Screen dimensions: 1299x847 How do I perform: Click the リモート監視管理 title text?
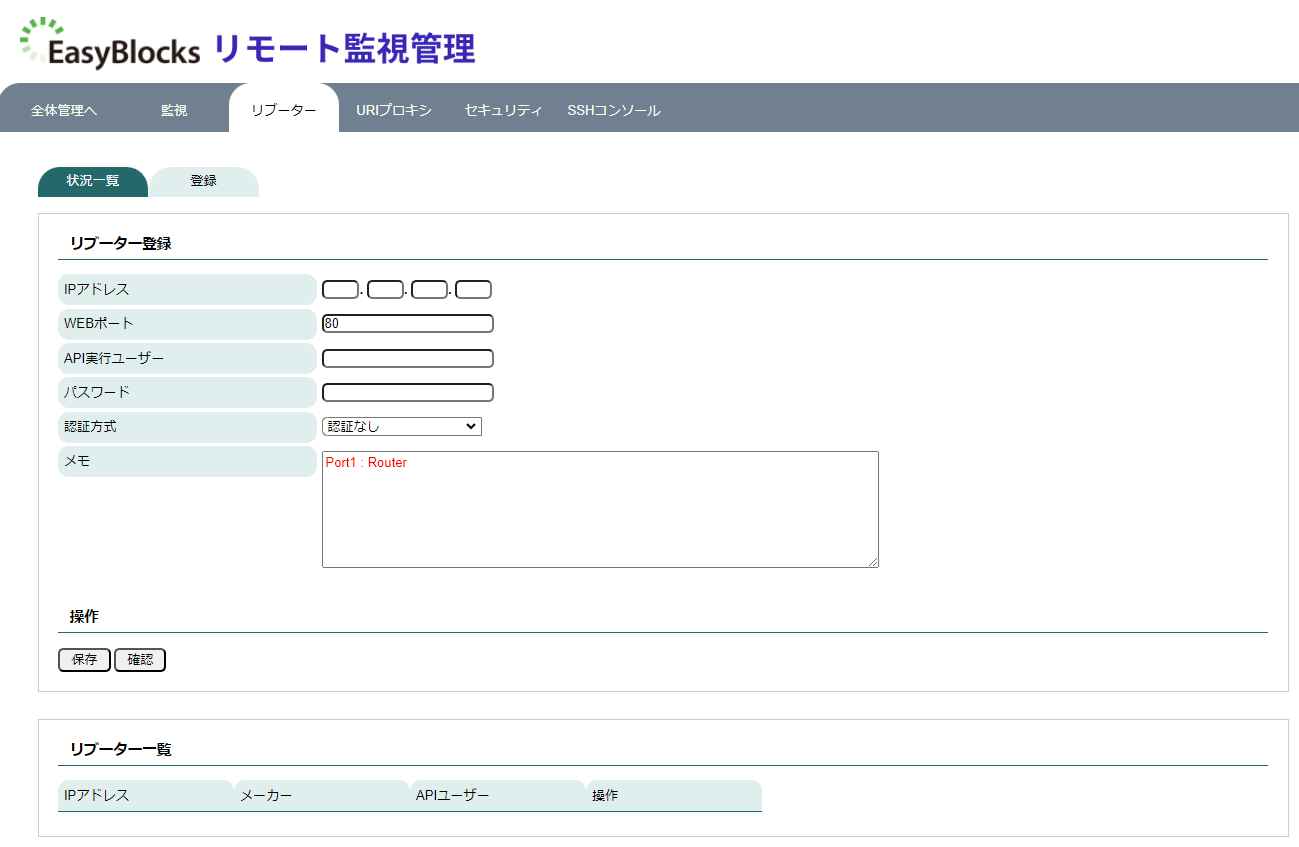[344, 48]
